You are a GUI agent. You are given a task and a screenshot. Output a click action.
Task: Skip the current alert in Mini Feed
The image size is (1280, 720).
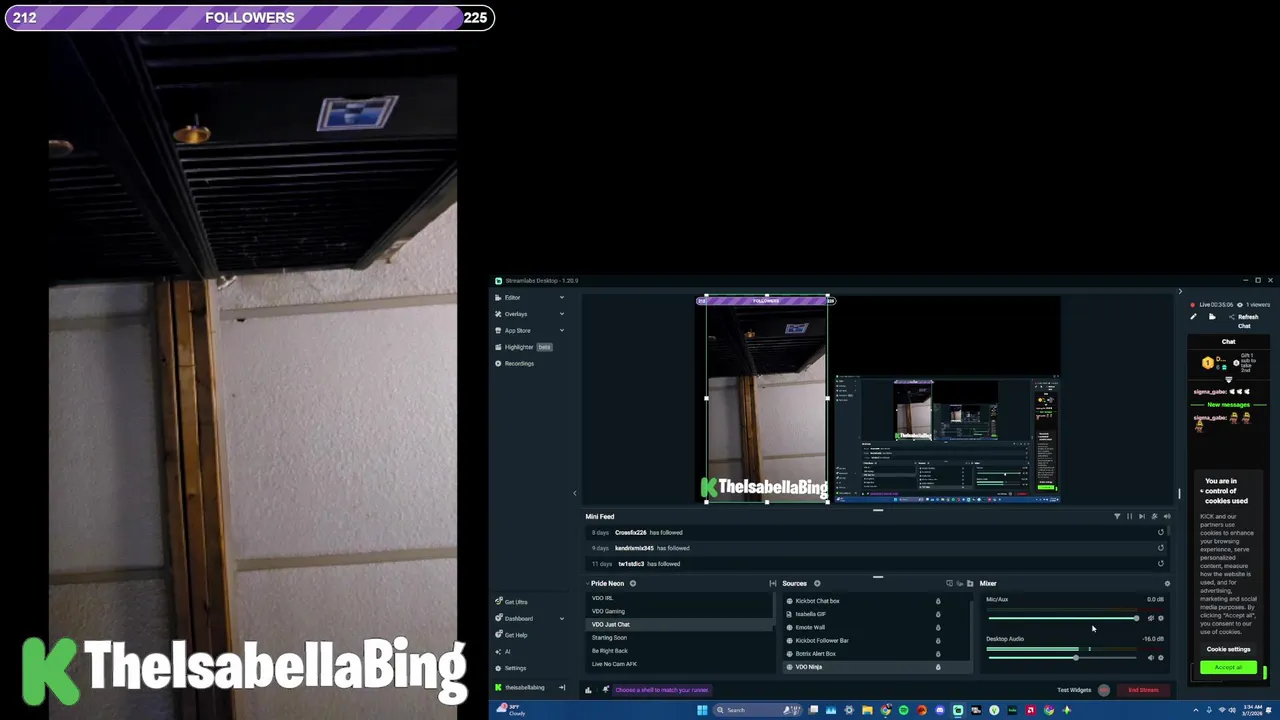(x=1141, y=516)
